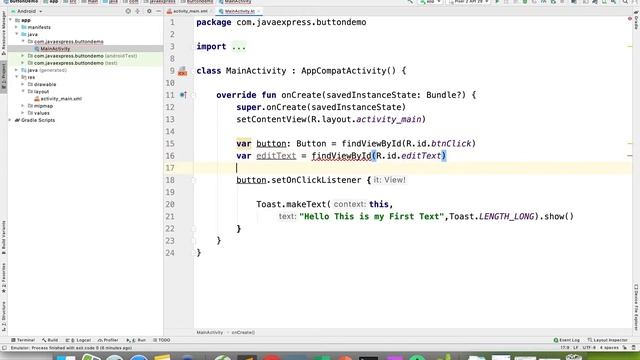Open the Favorites side tab
This screenshot has height=360, width=640.
tap(3, 278)
